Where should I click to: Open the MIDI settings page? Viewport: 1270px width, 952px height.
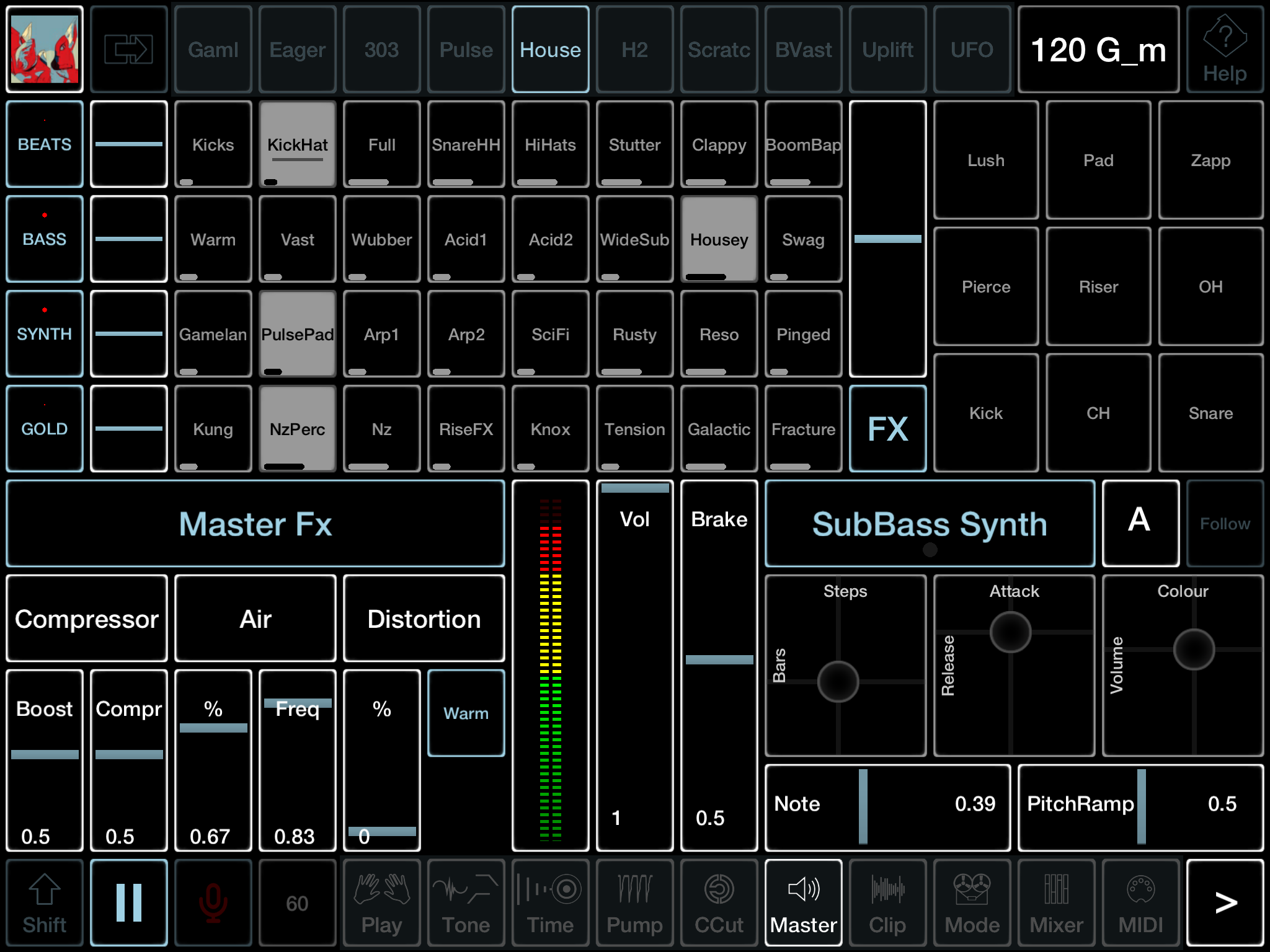[1140, 902]
